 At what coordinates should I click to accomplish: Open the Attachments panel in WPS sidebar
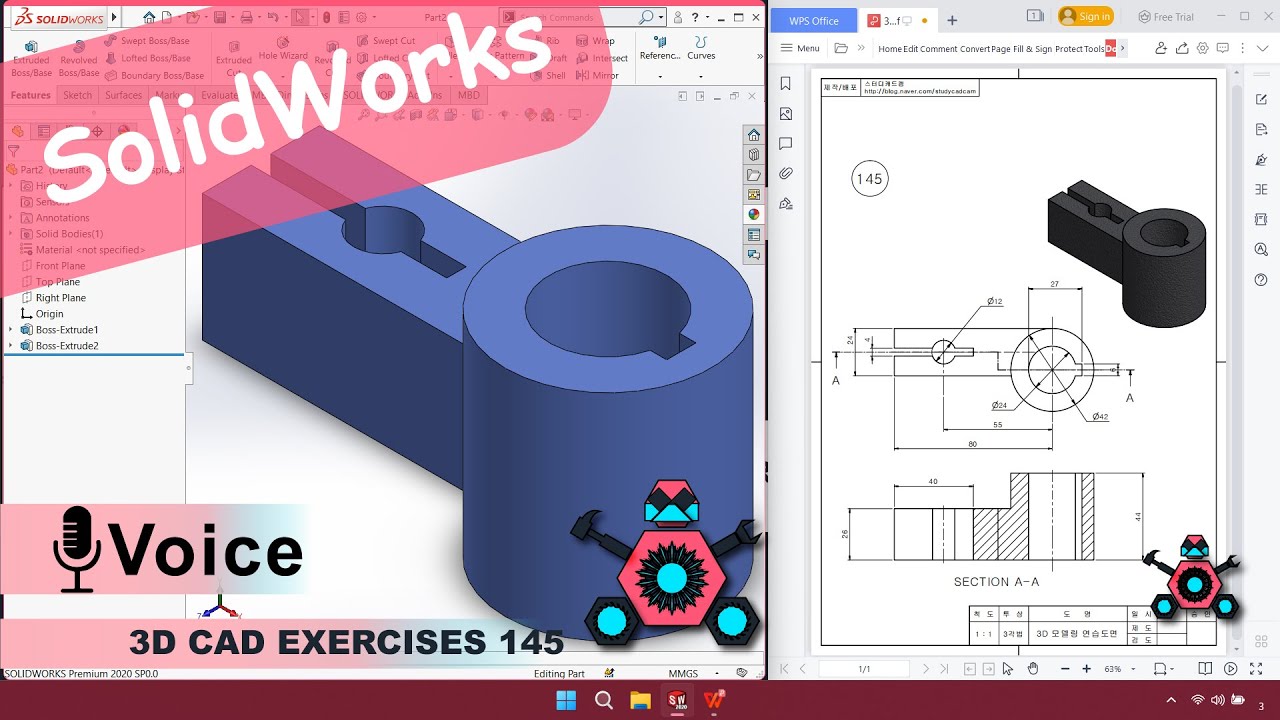[x=786, y=173]
